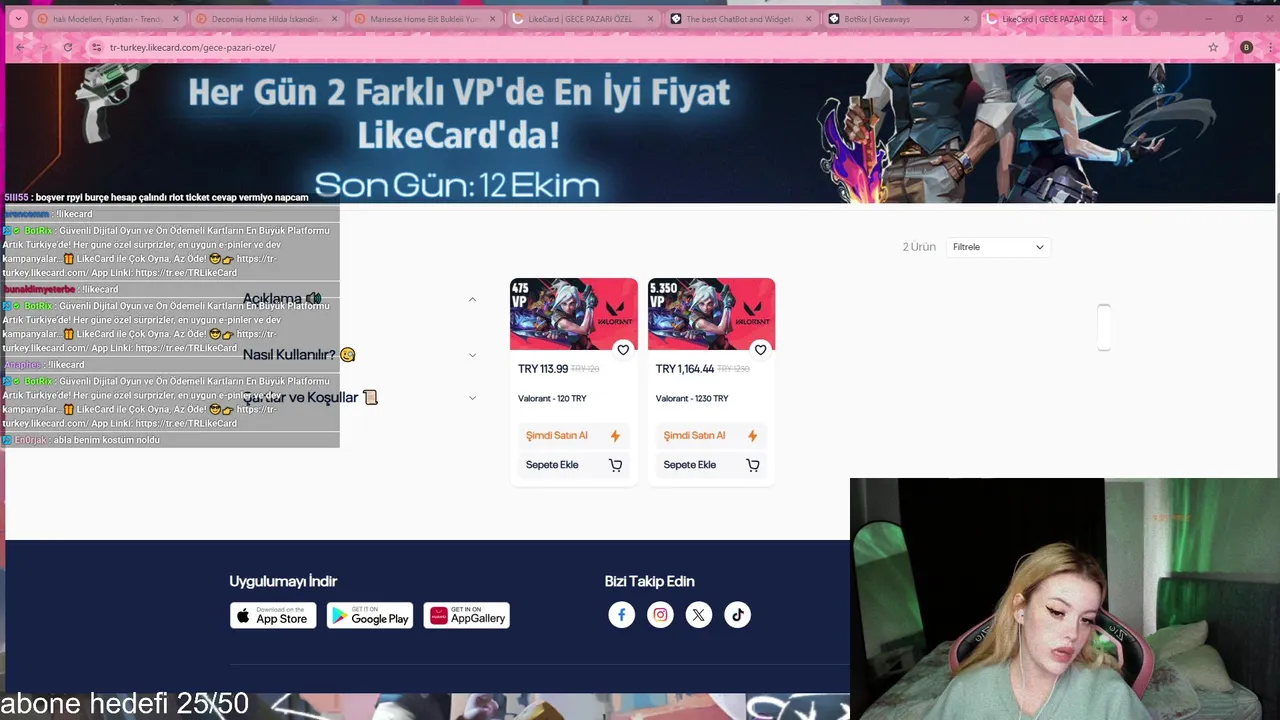Switch to the first LikeCard GECE PAZARI ÖZEL tab
The height and width of the screenshot is (720, 1280).
[x=580, y=18]
